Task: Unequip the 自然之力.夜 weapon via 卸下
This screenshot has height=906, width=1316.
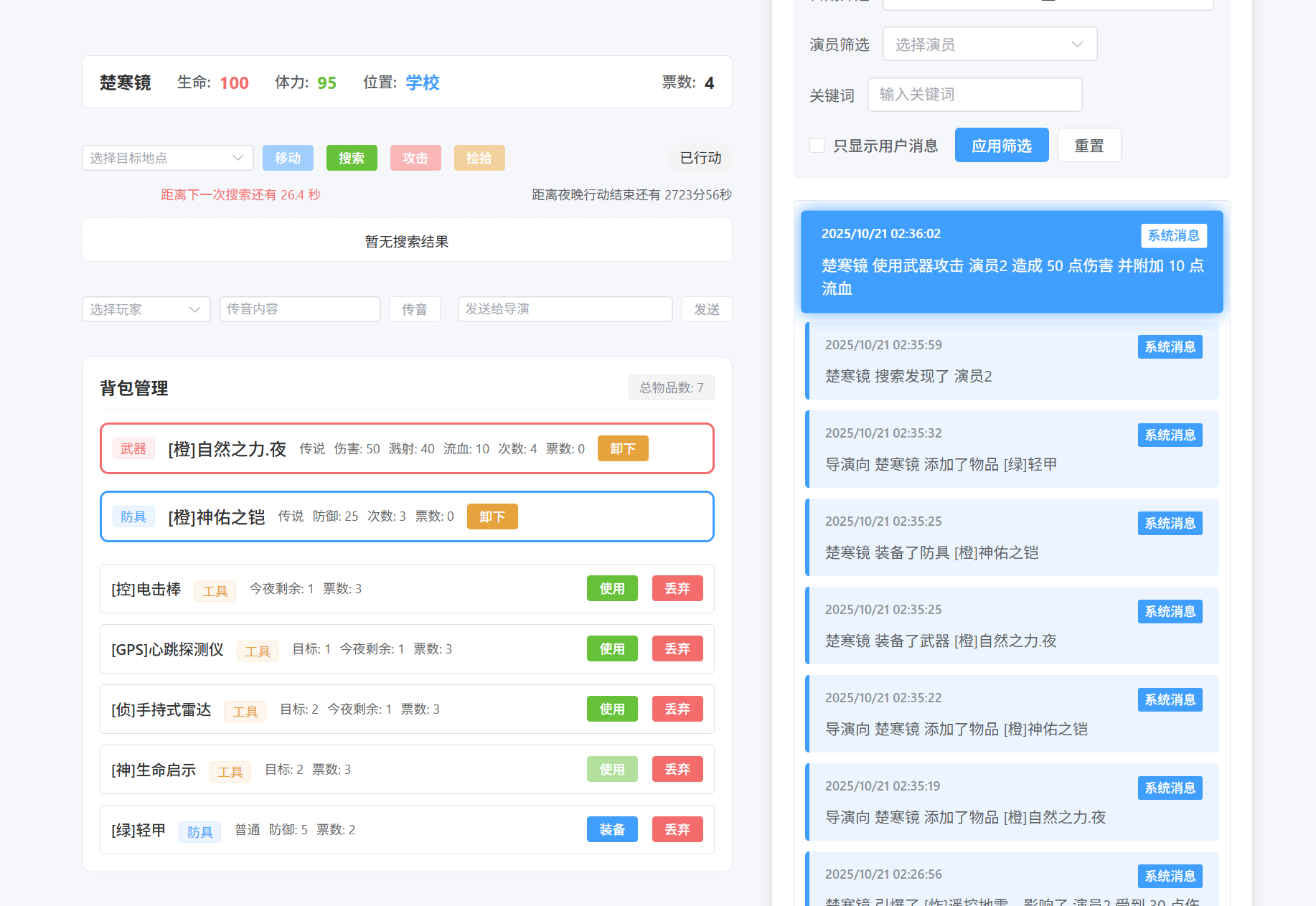Action: click(x=622, y=448)
